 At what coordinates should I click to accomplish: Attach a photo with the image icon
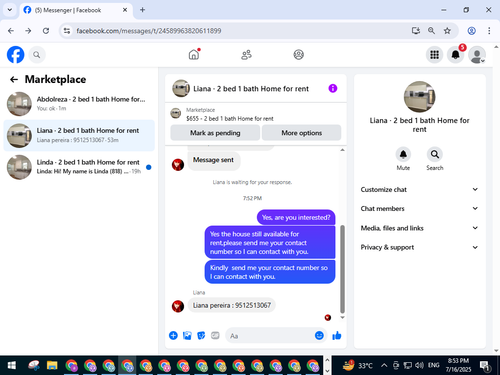[x=187, y=335]
